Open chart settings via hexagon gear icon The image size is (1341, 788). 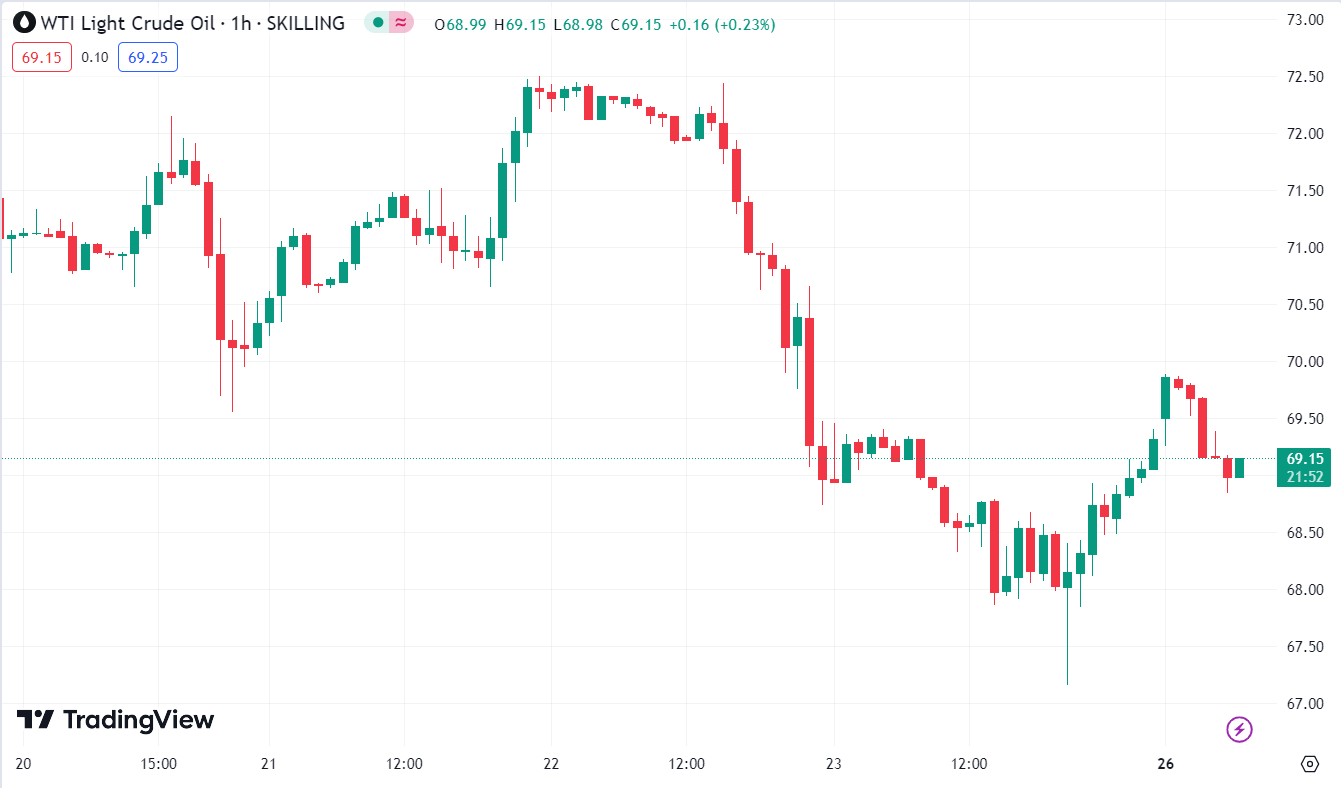[x=1310, y=764]
